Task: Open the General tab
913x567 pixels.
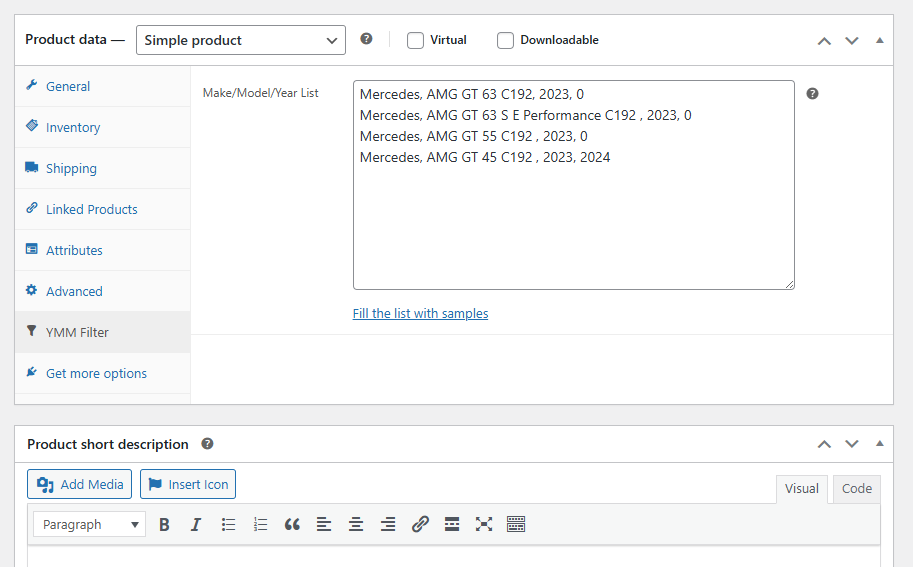Action: pos(102,86)
